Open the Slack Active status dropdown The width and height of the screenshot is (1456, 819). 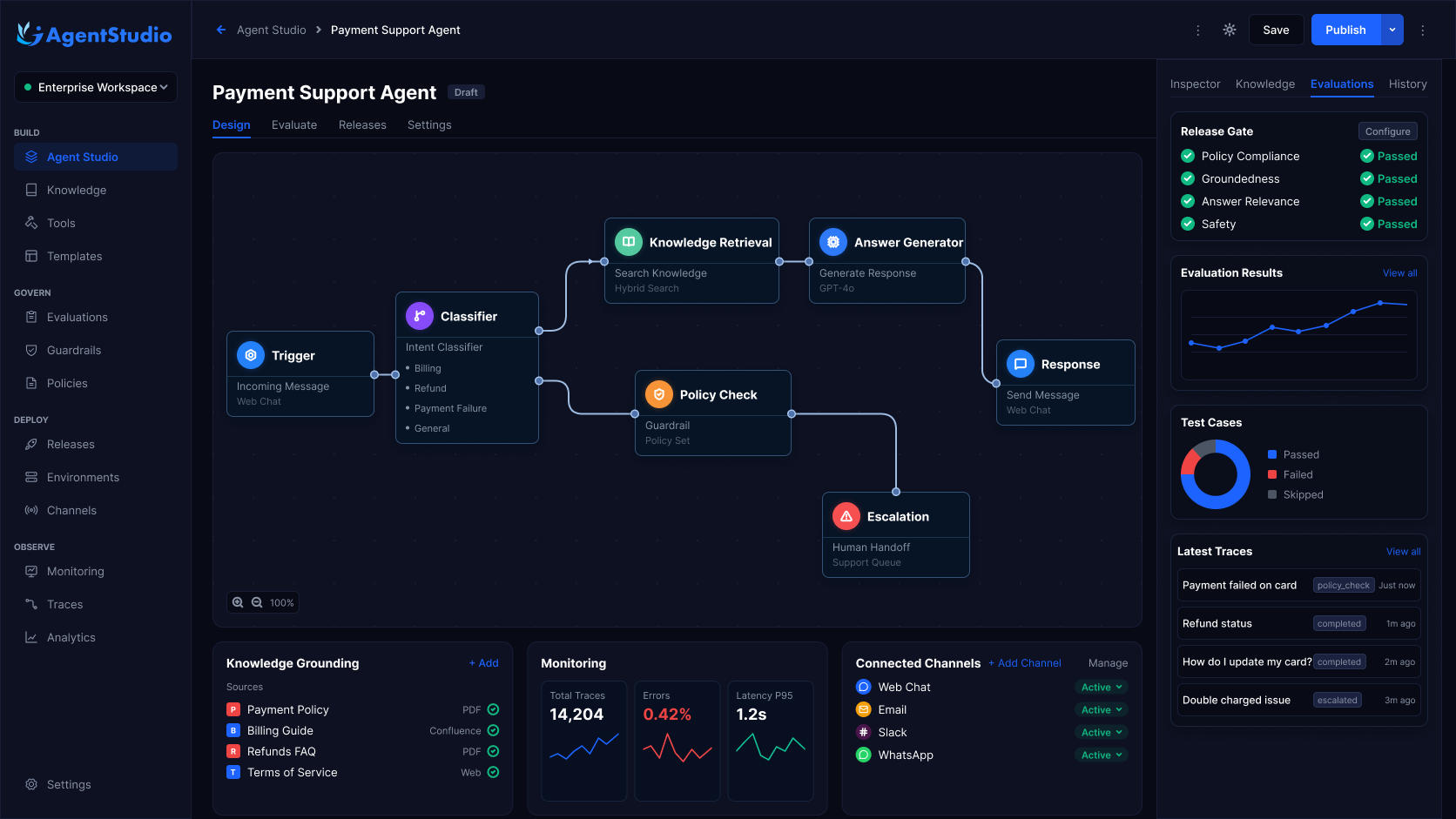click(1102, 732)
